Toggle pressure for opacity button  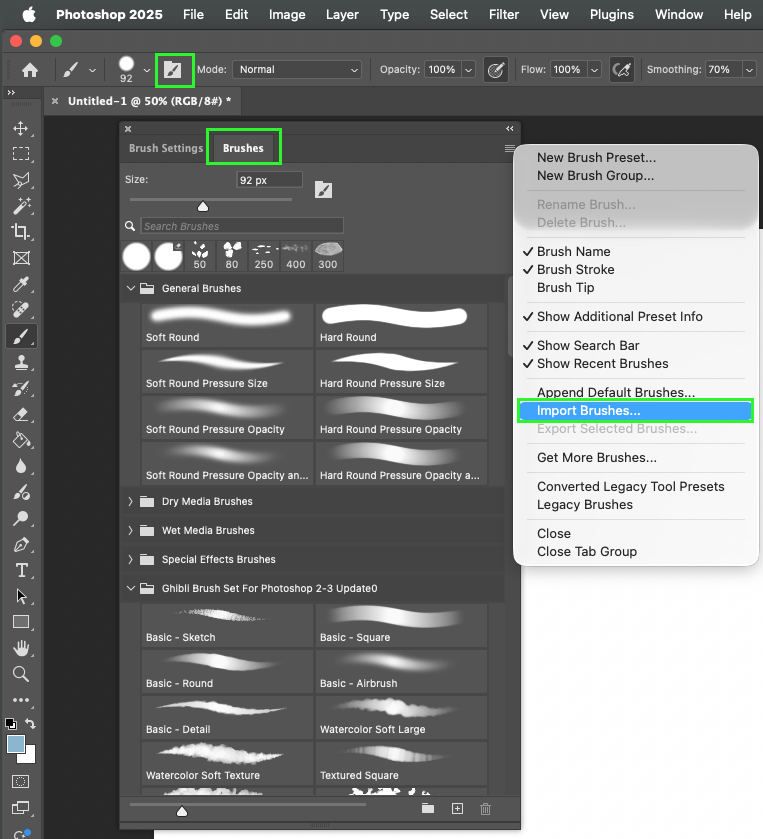[x=495, y=70]
